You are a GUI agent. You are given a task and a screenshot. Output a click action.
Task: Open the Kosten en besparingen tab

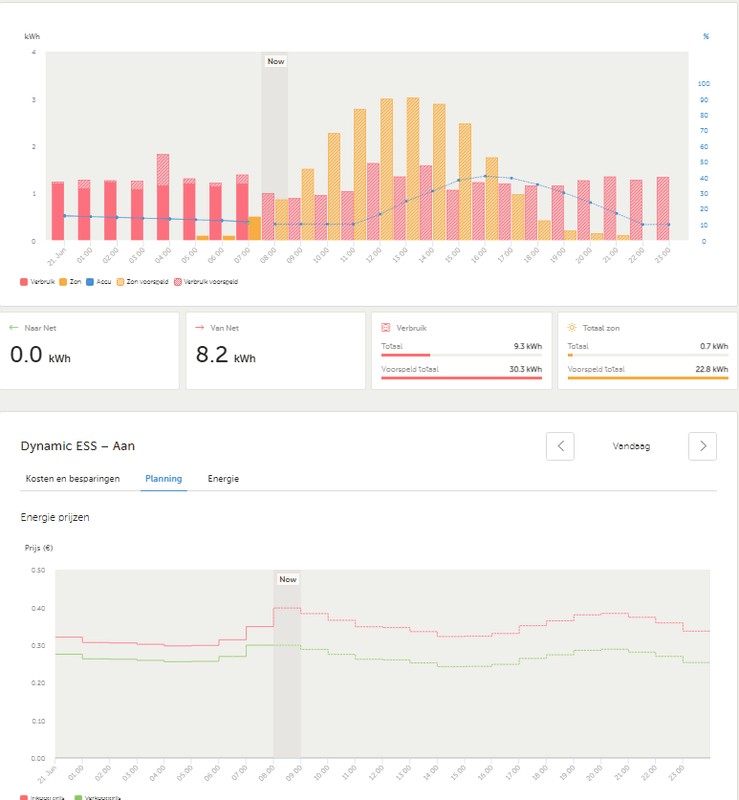[72, 479]
